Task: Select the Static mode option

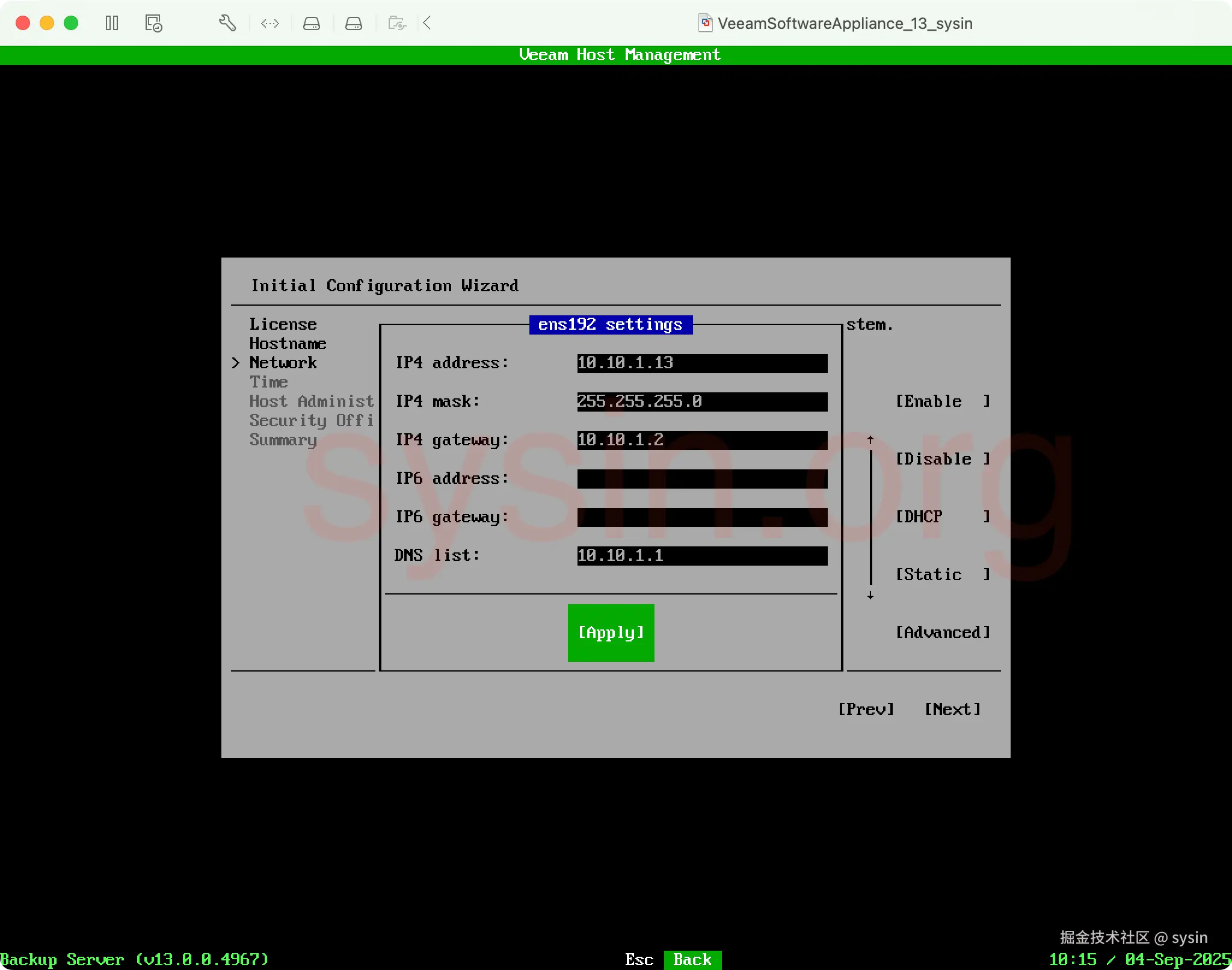Action: (x=942, y=575)
